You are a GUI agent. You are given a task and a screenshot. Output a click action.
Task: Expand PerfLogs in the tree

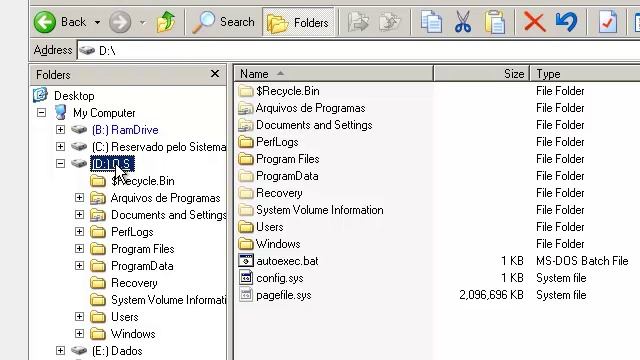click(80, 232)
